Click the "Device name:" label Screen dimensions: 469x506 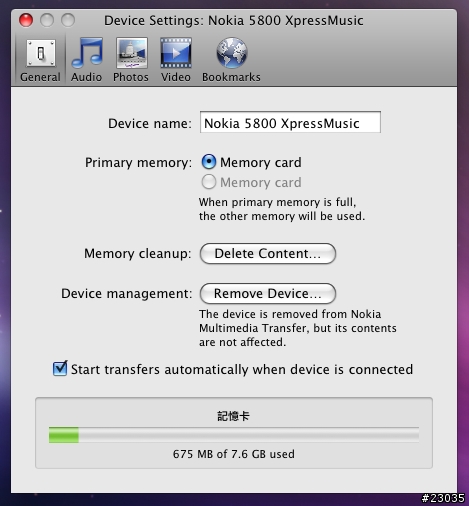click(x=150, y=124)
